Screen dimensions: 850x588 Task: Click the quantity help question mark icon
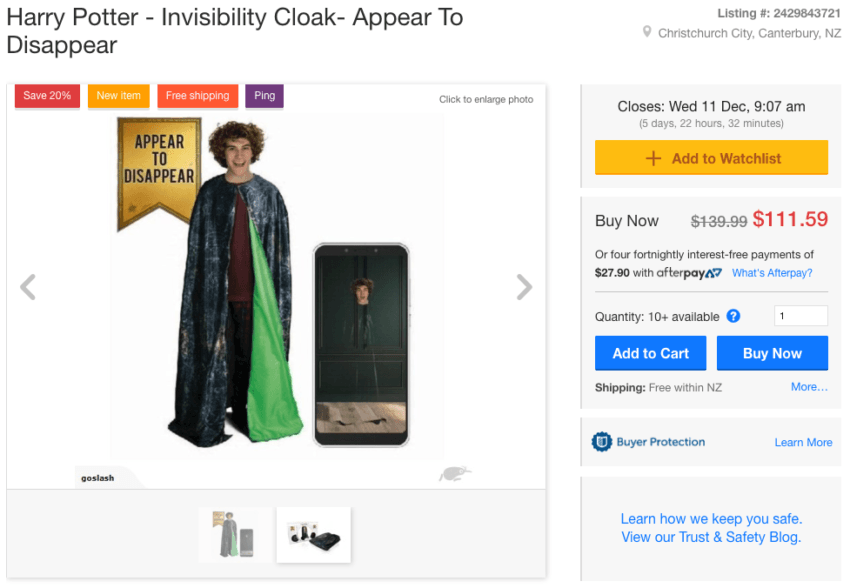point(733,316)
